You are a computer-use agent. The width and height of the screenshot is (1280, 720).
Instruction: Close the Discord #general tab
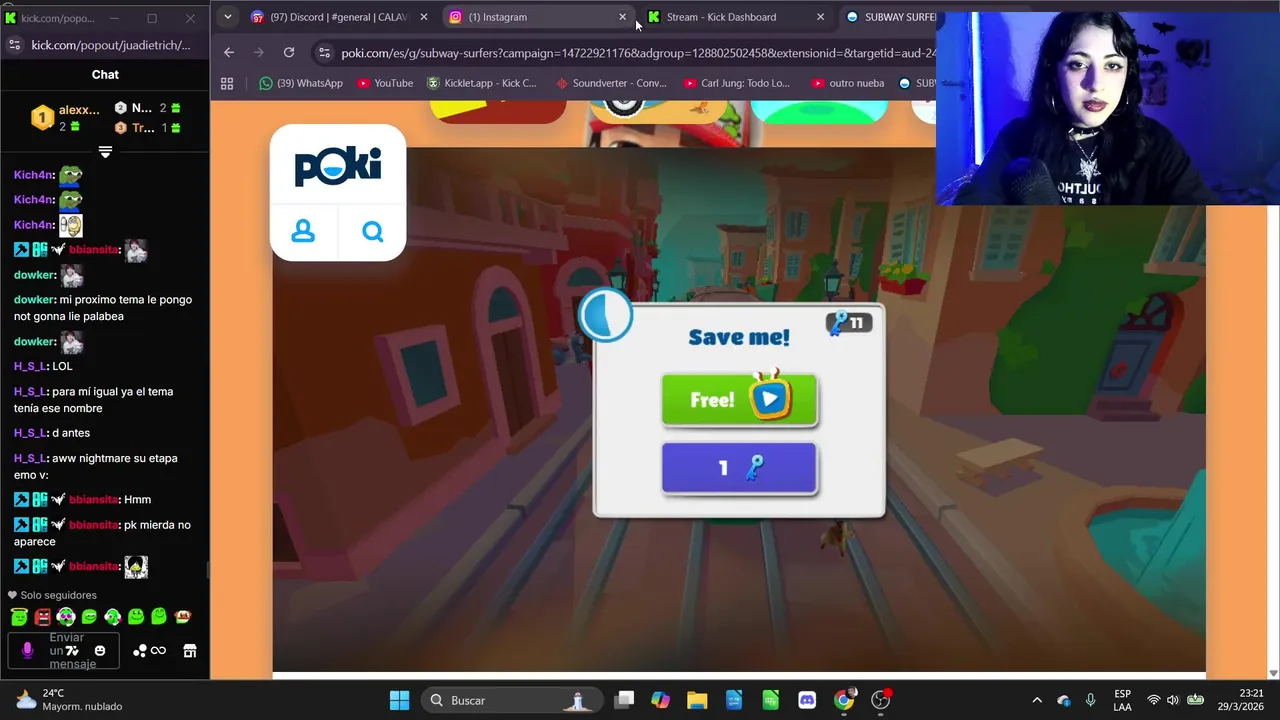tap(423, 17)
